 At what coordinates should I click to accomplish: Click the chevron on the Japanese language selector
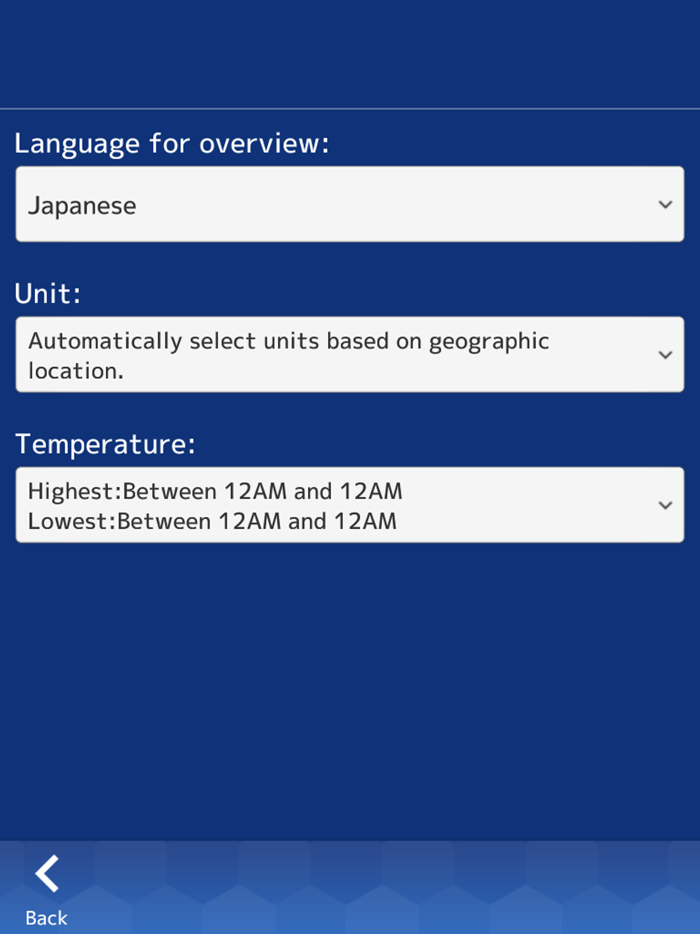[666, 204]
